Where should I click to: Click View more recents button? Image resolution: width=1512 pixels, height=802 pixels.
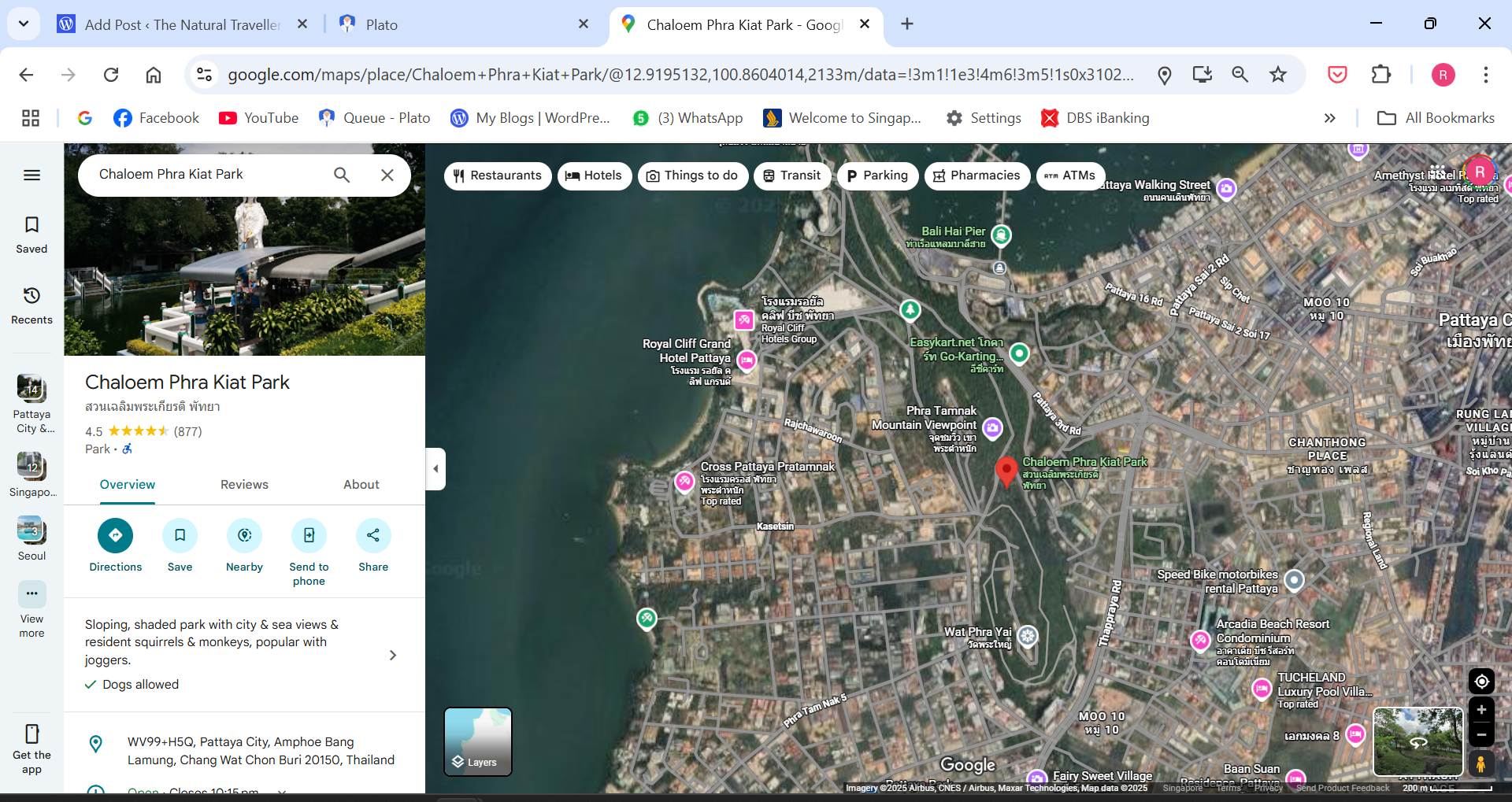(x=31, y=608)
